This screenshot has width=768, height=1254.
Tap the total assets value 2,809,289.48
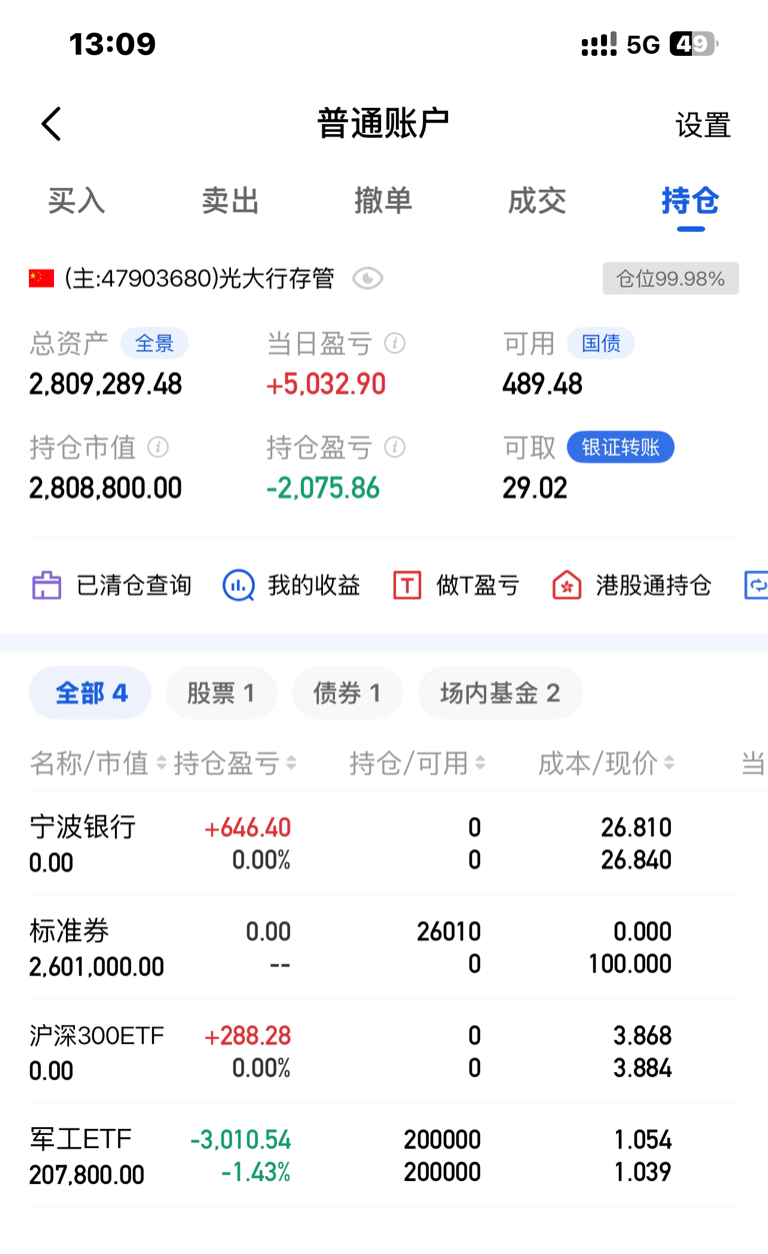pyautogui.click(x=106, y=384)
